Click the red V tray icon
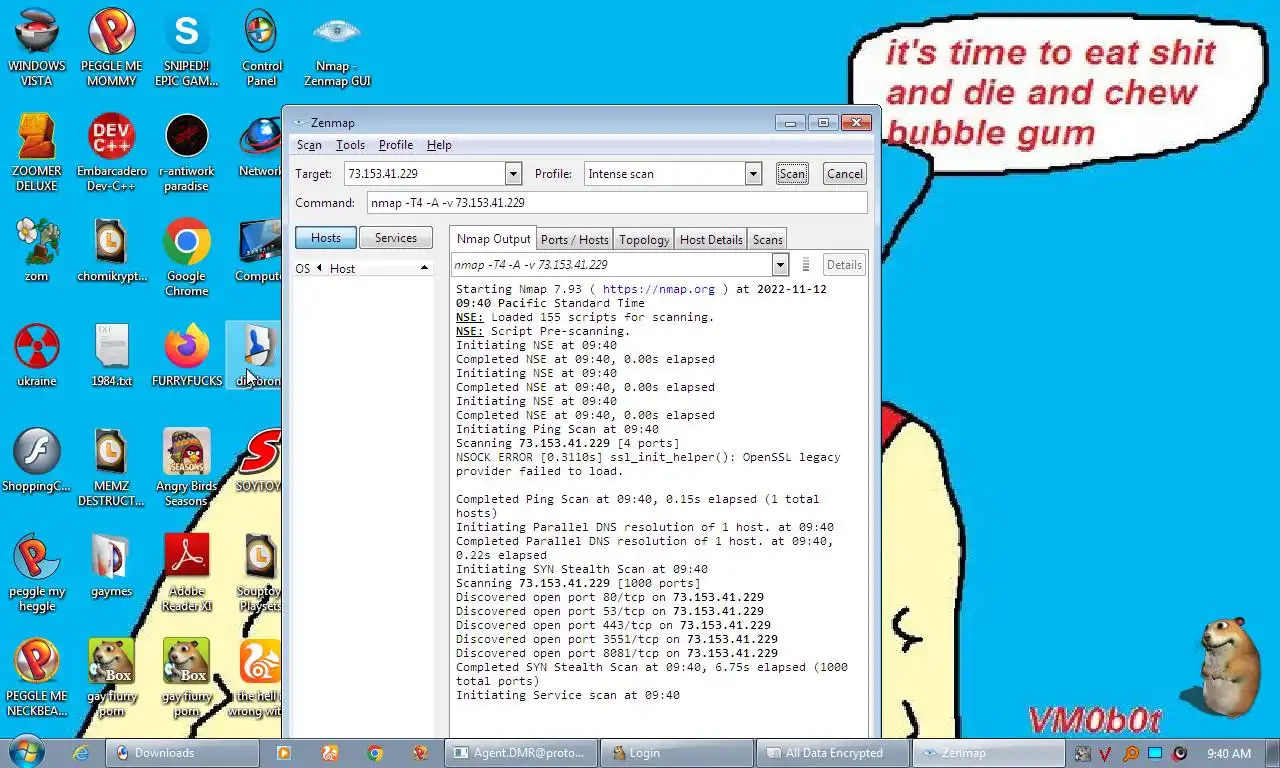This screenshot has height=768, width=1280. (x=1106, y=753)
